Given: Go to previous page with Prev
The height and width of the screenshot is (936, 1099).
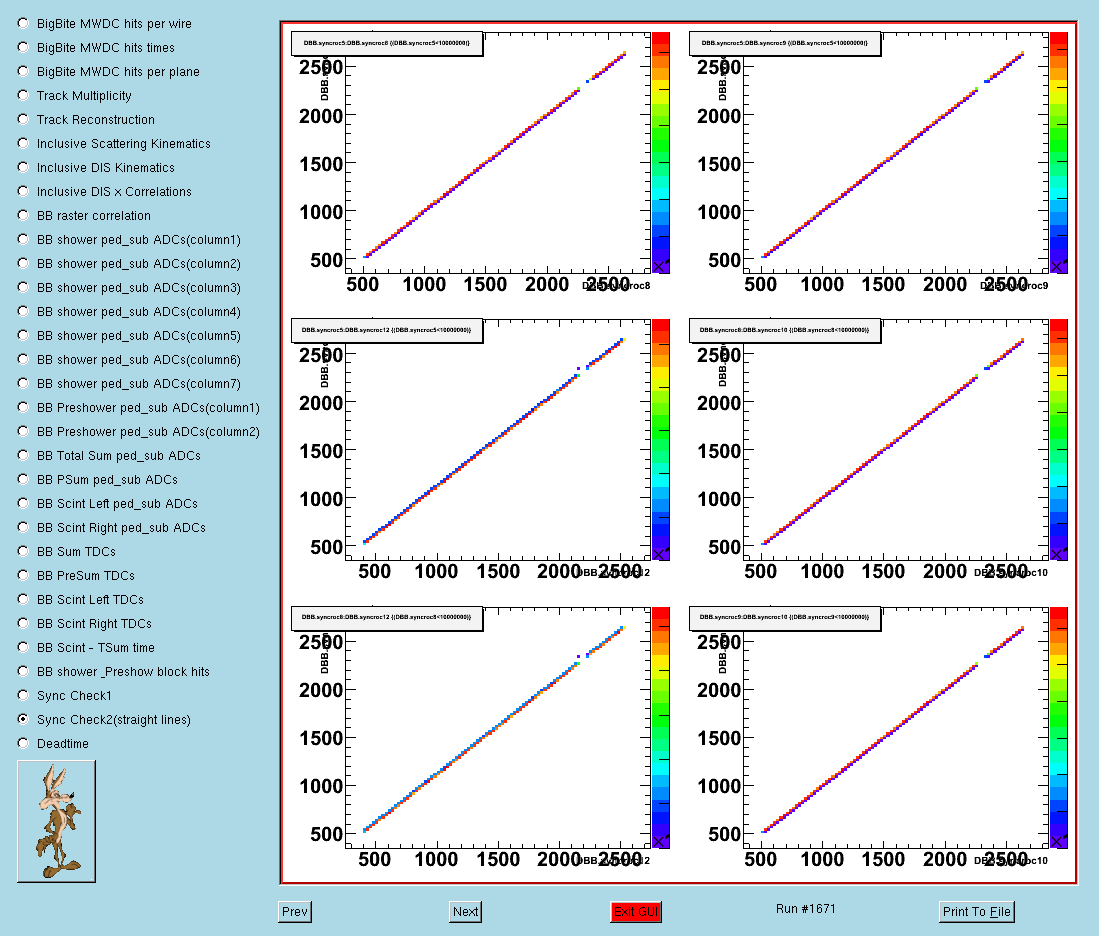Looking at the screenshot, I should 294,911.
